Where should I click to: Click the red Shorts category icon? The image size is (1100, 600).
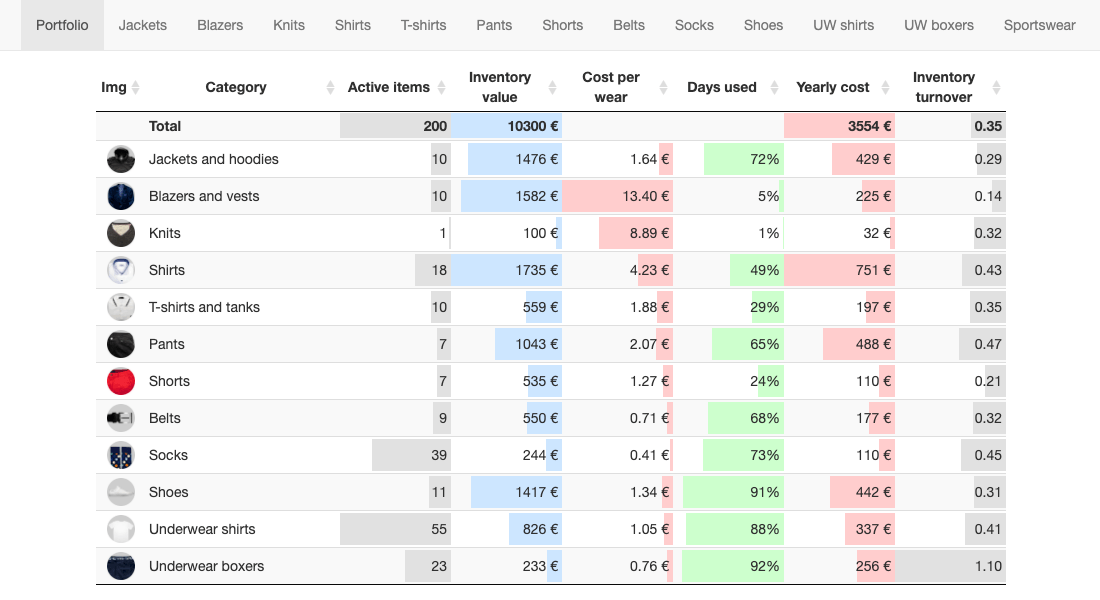pyautogui.click(x=121, y=381)
